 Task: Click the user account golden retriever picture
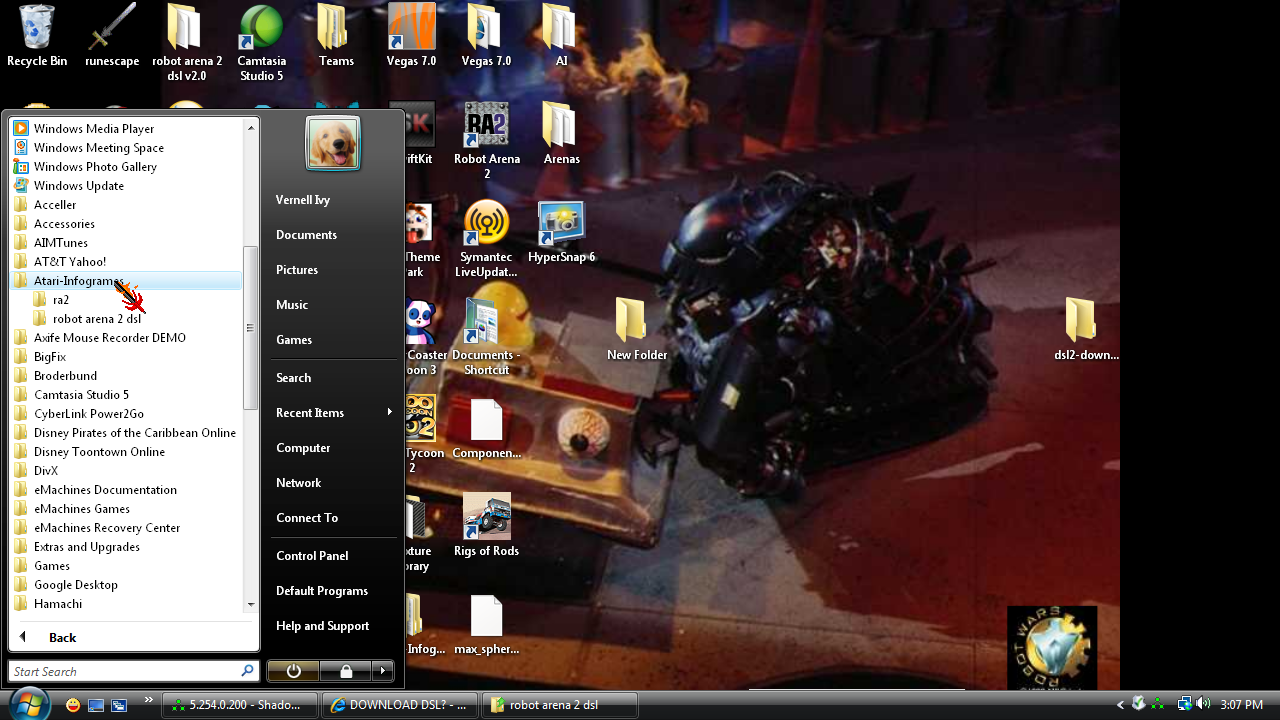(x=333, y=143)
